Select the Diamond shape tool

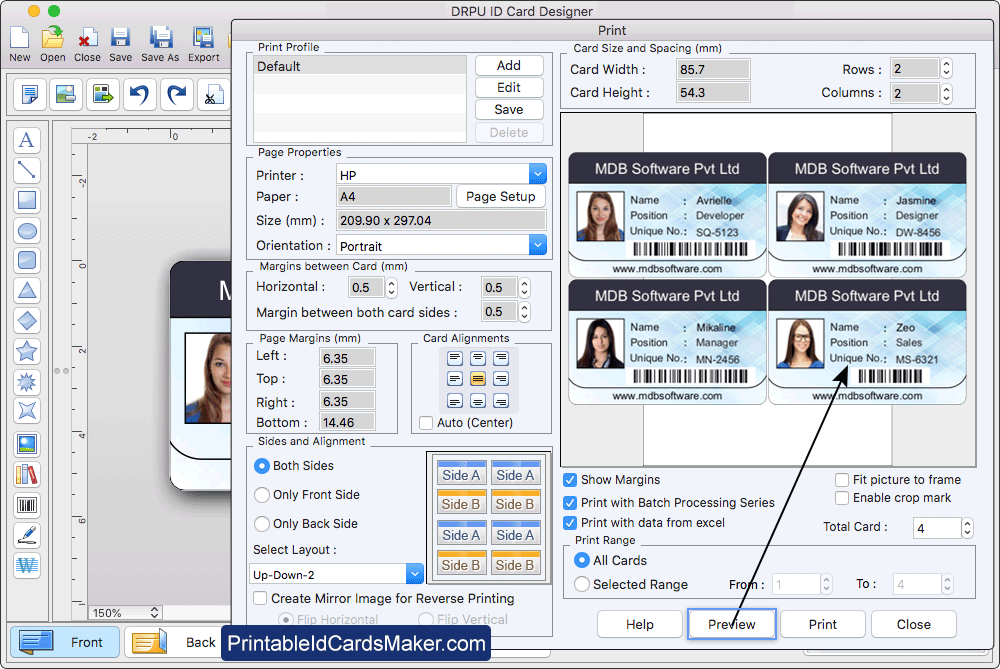tap(27, 320)
